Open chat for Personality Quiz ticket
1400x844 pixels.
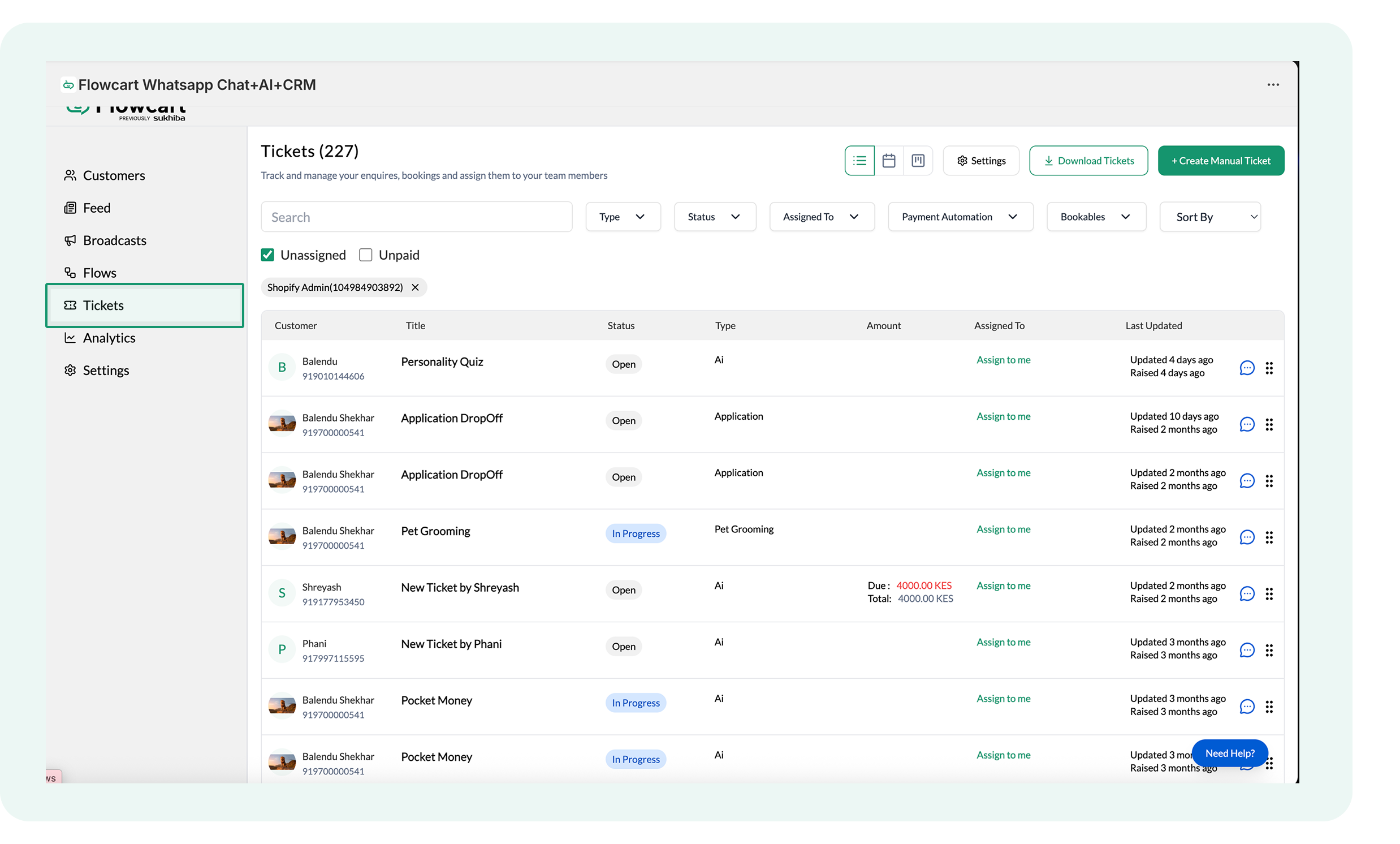click(1247, 368)
